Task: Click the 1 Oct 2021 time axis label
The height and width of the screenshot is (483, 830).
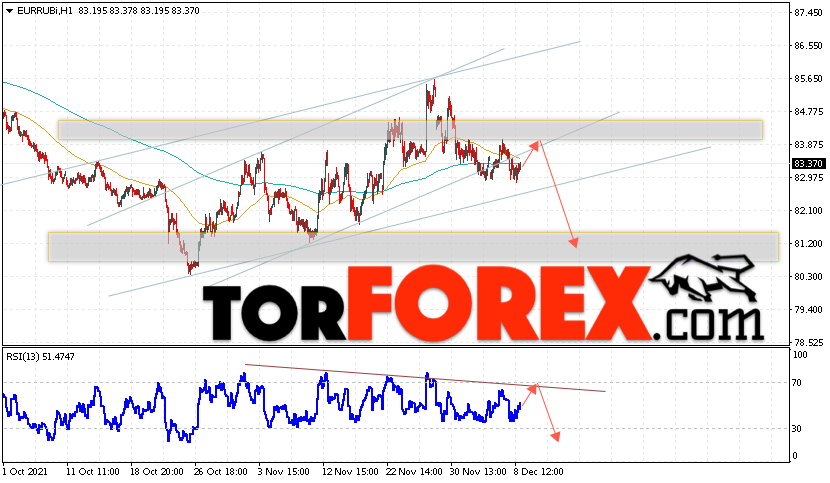Action: (x=25, y=471)
